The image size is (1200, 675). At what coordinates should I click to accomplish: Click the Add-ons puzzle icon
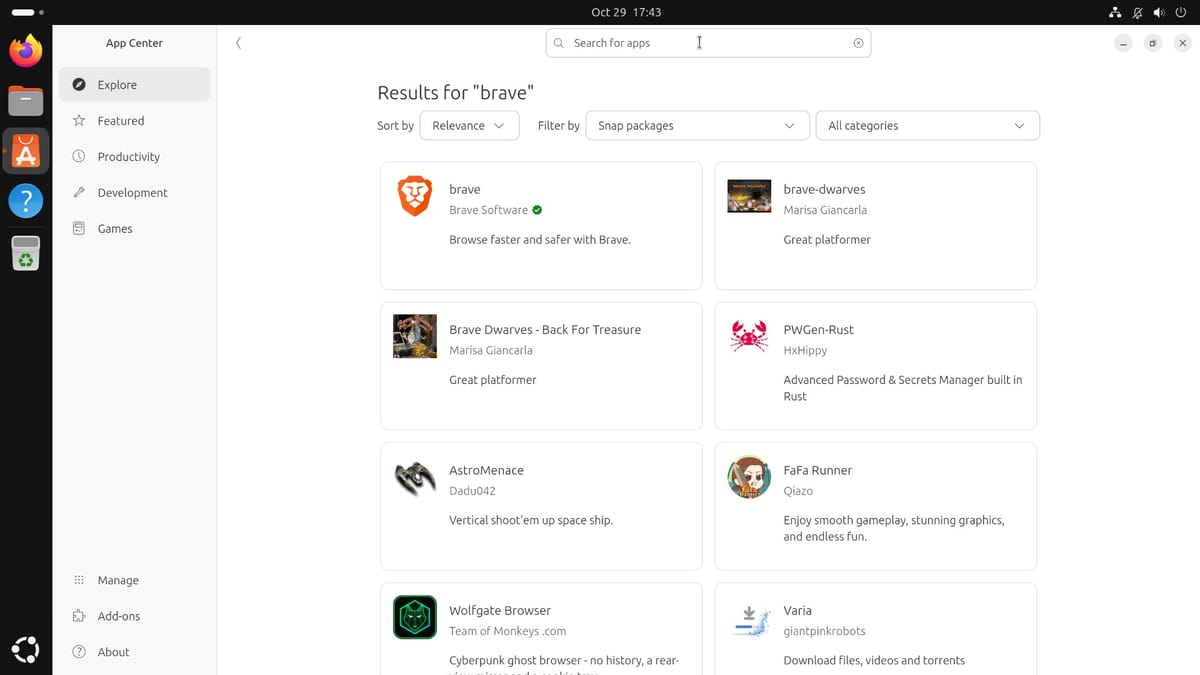[x=79, y=616]
